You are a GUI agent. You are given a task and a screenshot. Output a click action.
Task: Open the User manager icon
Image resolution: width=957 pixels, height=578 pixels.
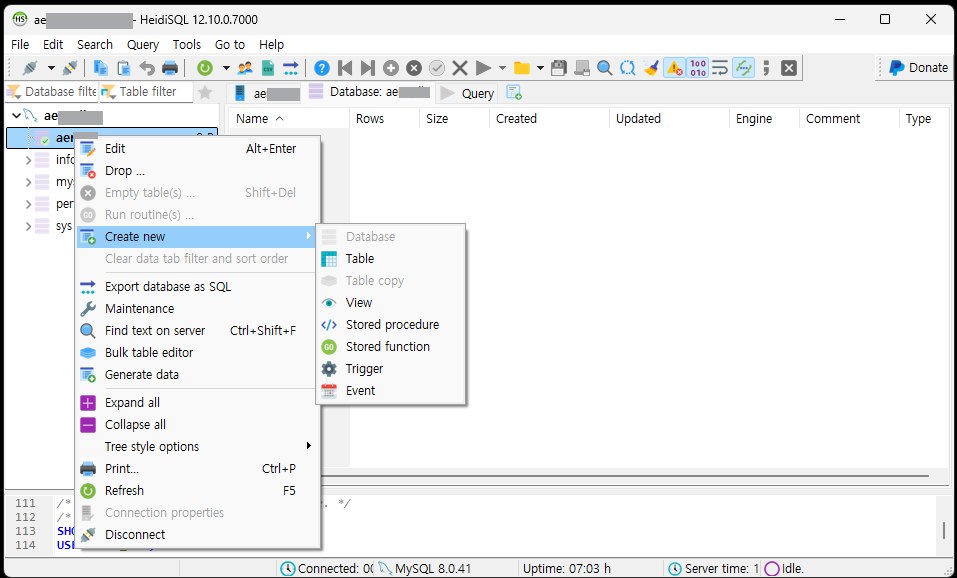[x=245, y=68]
